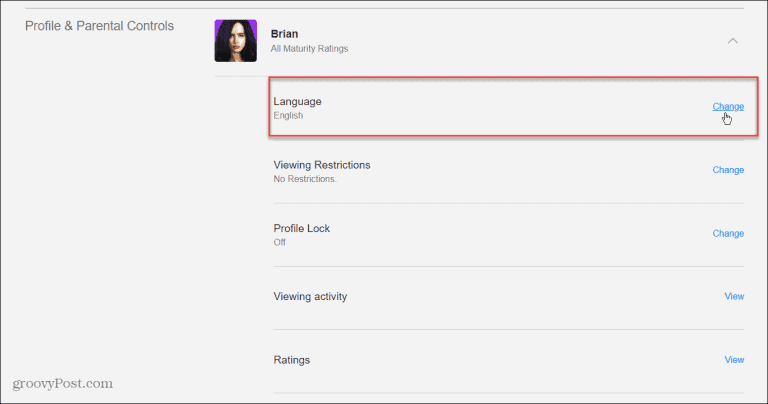Click the Viewing Restrictions label
The width and height of the screenshot is (768, 404).
(x=322, y=164)
